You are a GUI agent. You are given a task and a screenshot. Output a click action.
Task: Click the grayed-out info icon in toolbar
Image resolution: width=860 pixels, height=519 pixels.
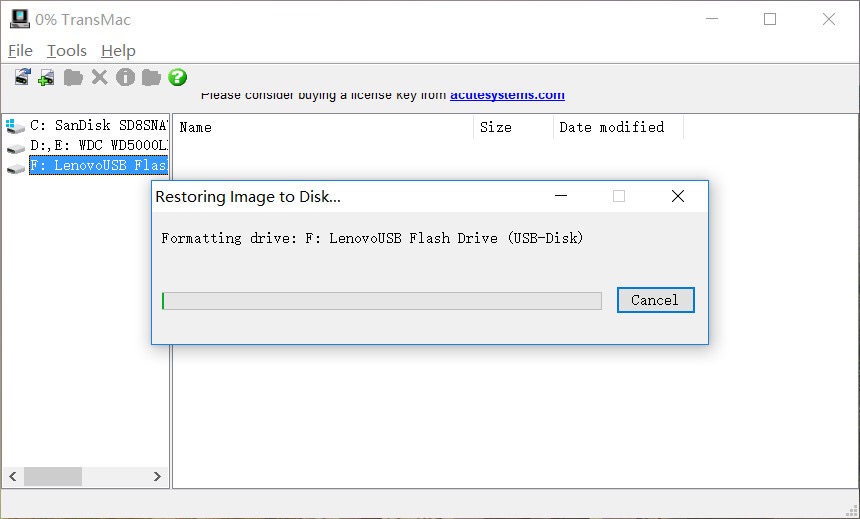[x=125, y=77]
